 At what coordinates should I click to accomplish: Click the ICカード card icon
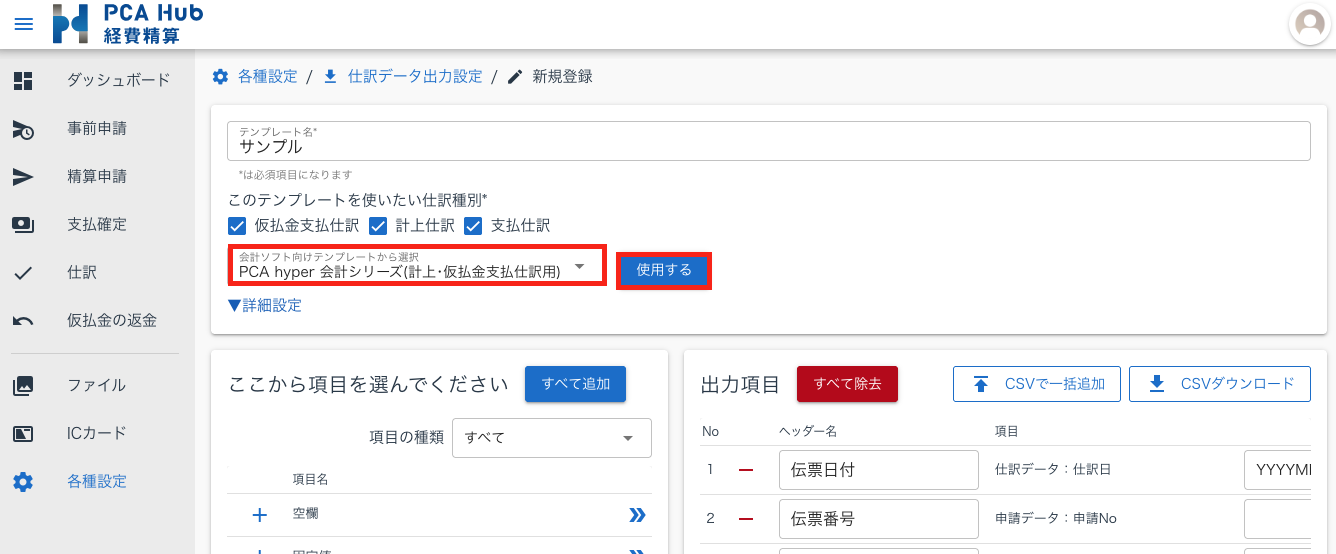tap(23, 434)
